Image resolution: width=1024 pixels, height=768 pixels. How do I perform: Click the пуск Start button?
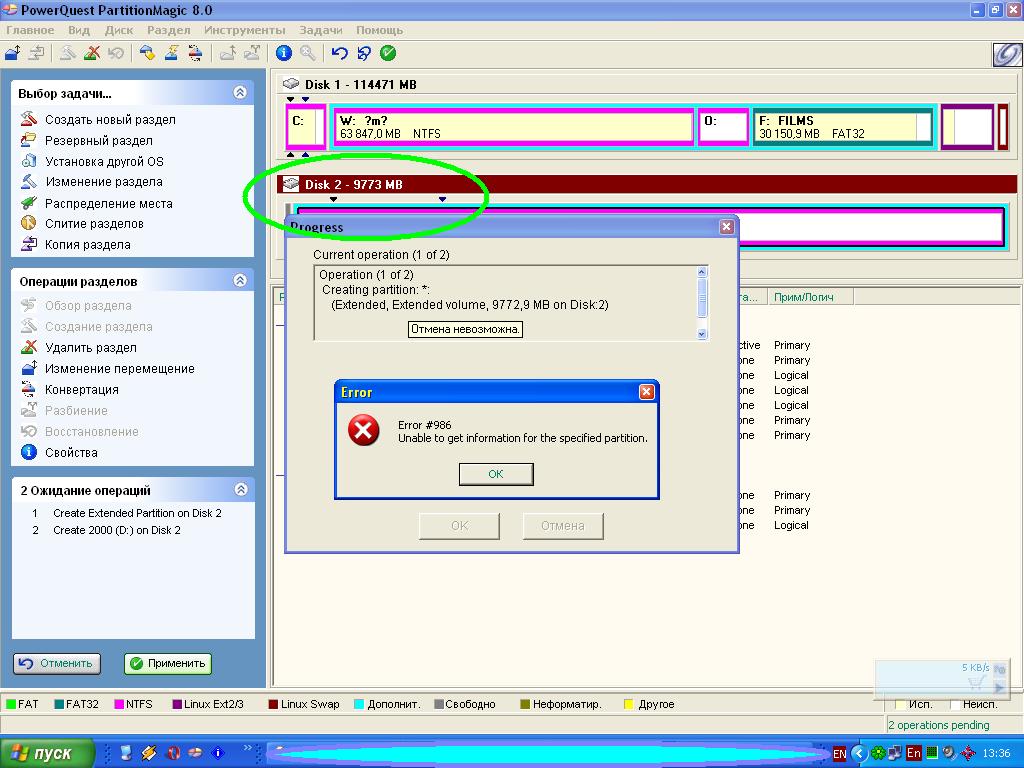(x=46, y=753)
